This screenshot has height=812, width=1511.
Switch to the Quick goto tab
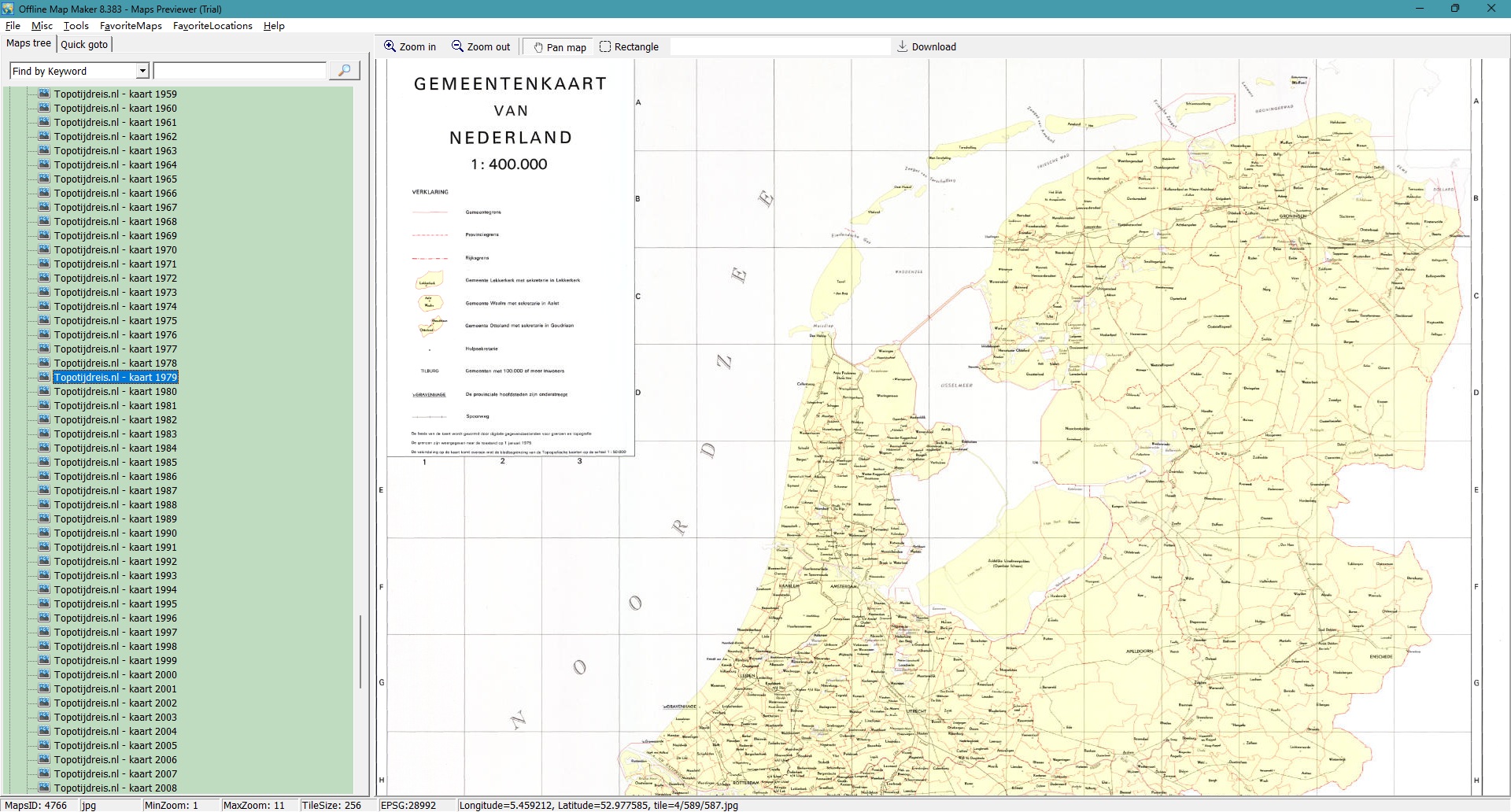click(84, 44)
